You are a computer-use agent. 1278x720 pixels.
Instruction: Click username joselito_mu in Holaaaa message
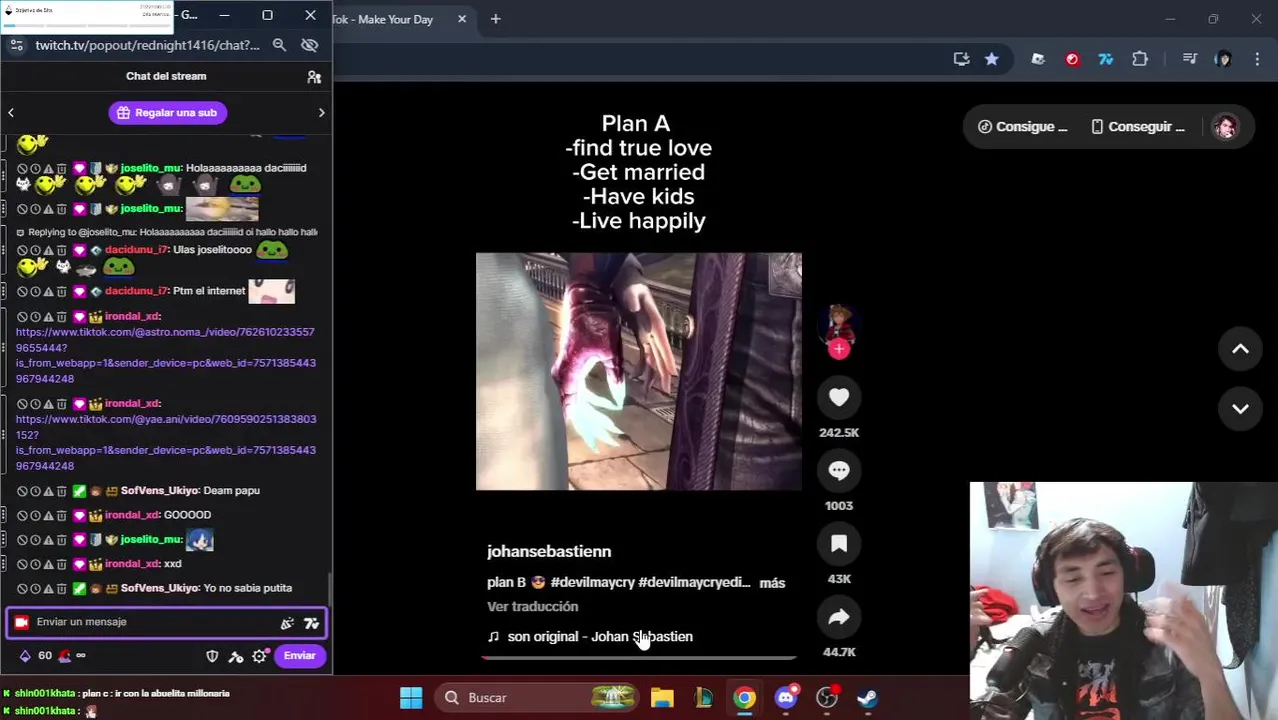pos(150,168)
